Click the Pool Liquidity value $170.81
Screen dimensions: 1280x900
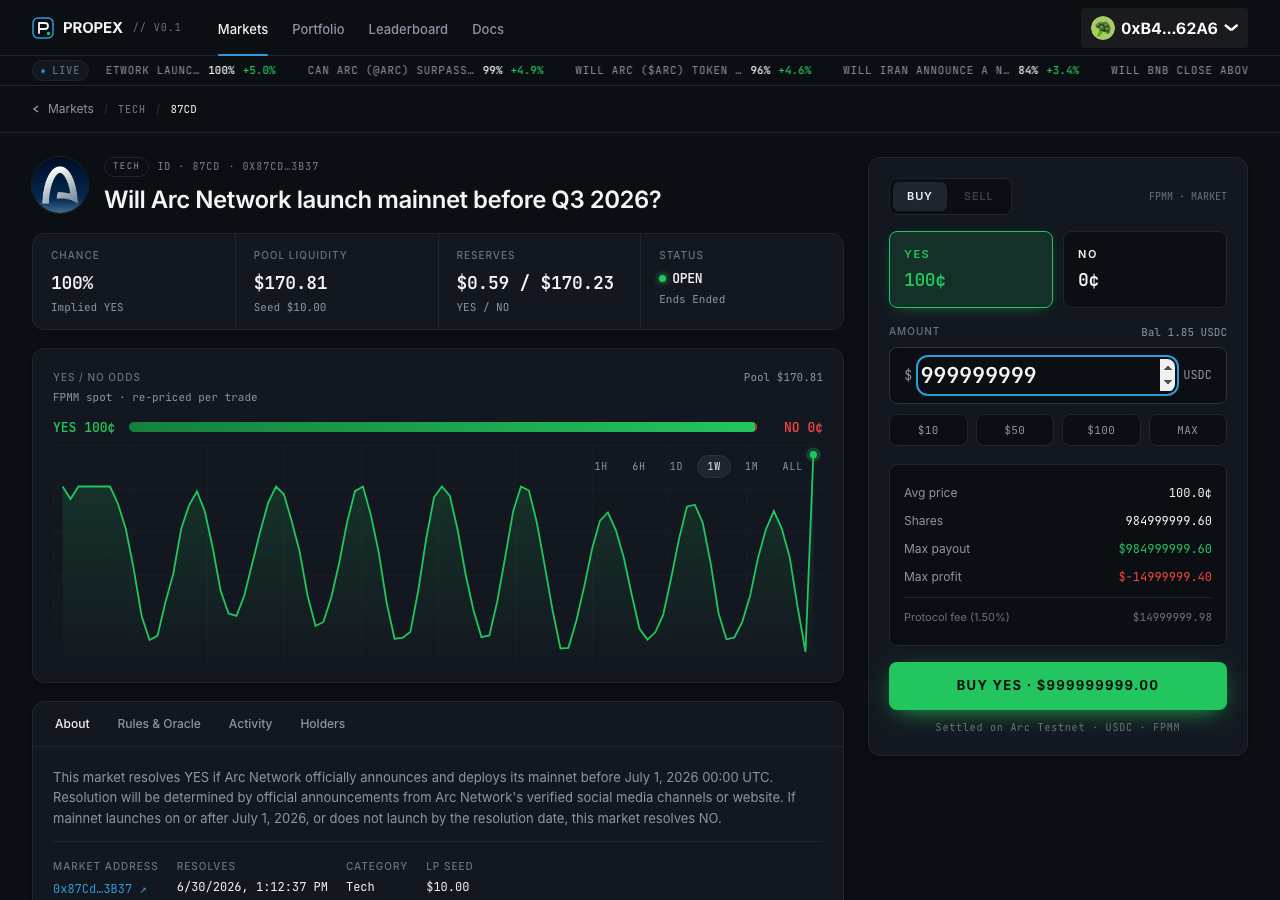pyautogui.click(x=291, y=283)
